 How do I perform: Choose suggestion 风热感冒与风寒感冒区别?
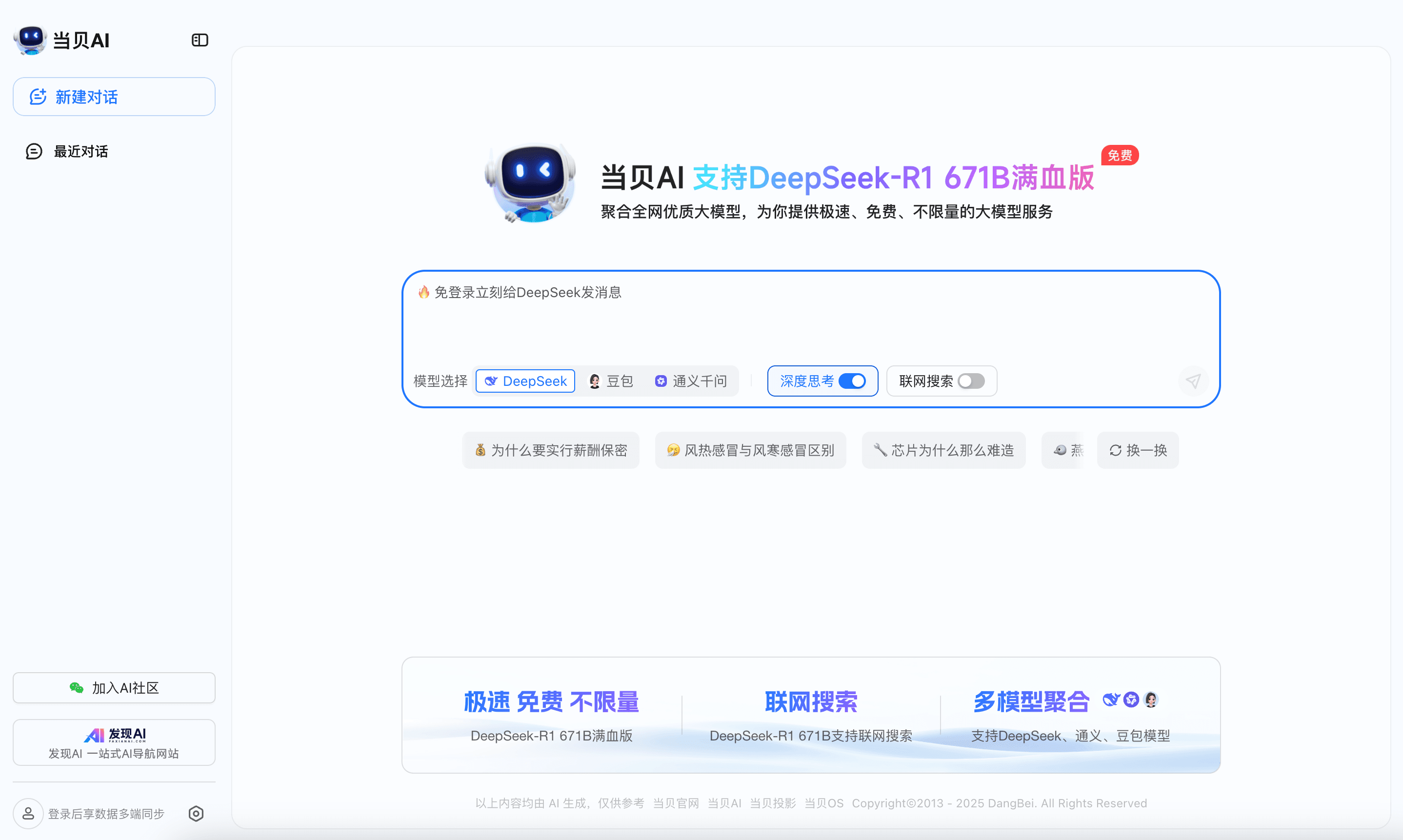[x=750, y=450]
